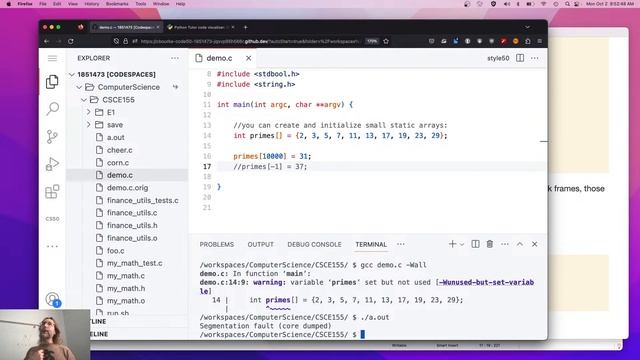
Task: Split the editor to the right
Action: pos(520,58)
